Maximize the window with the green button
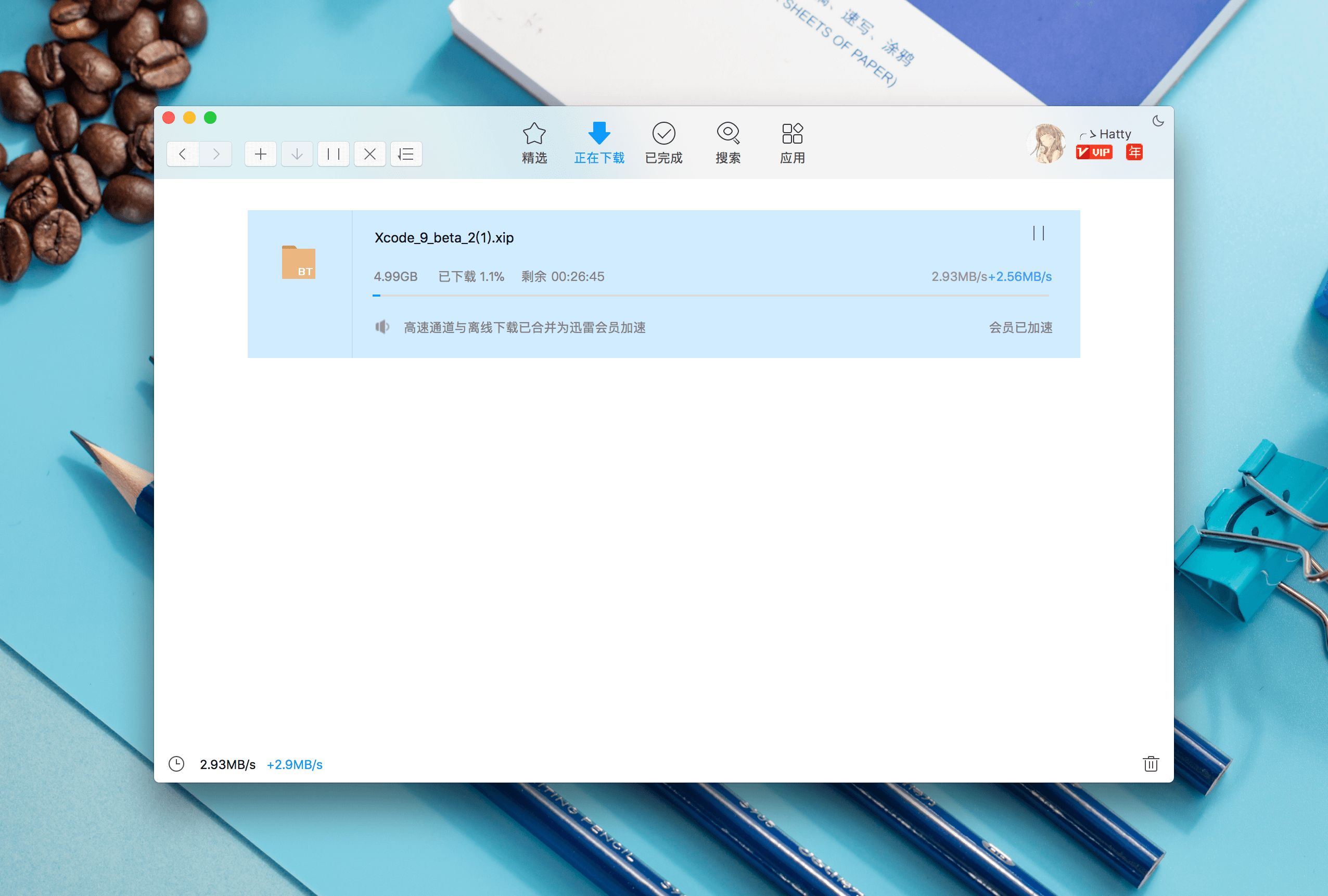Screen dimensions: 1328x896 click(x=210, y=118)
